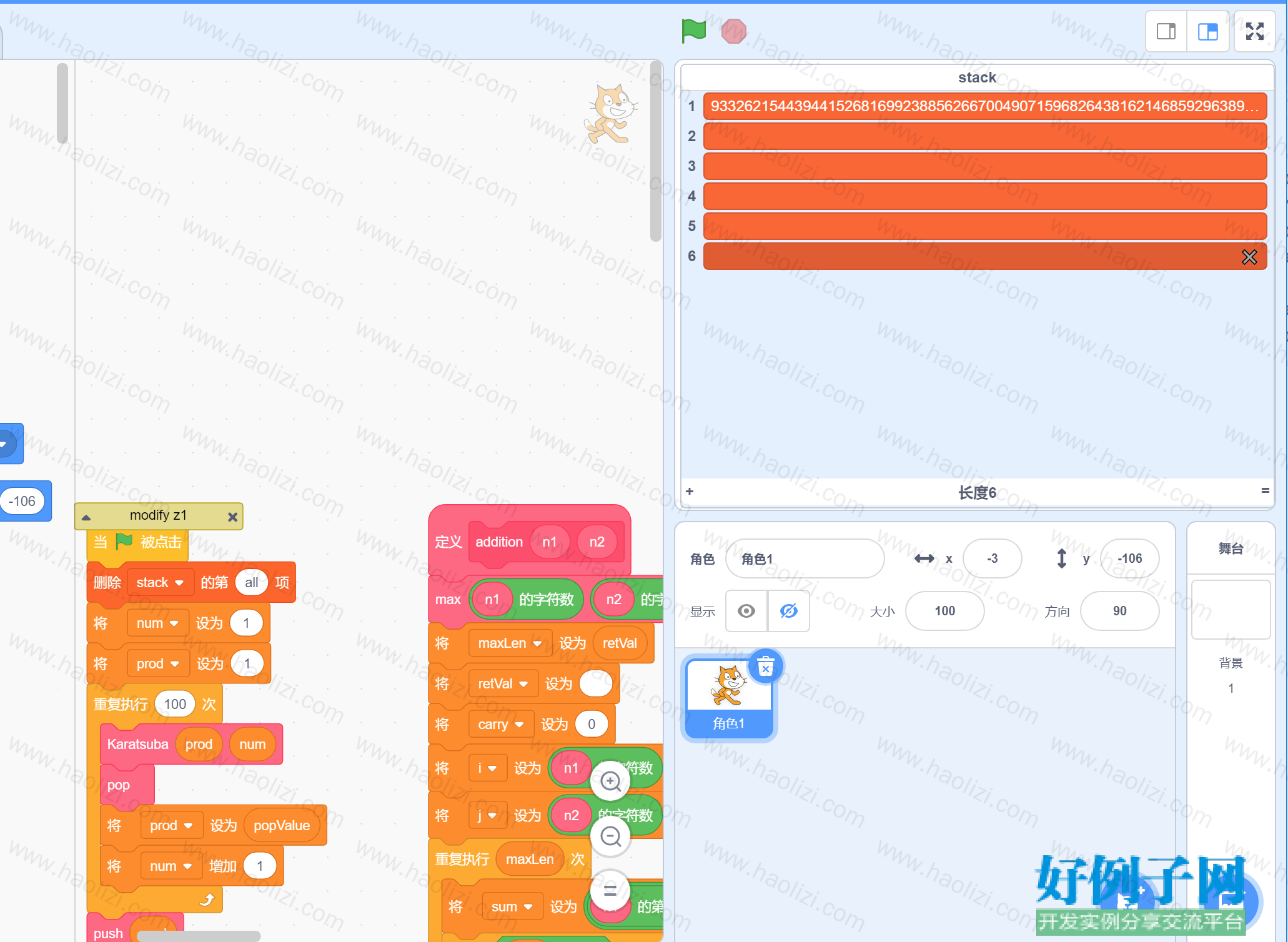Open sum variable dropdown
The width and height of the screenshot is (1288, 942).
click(512, 907)
